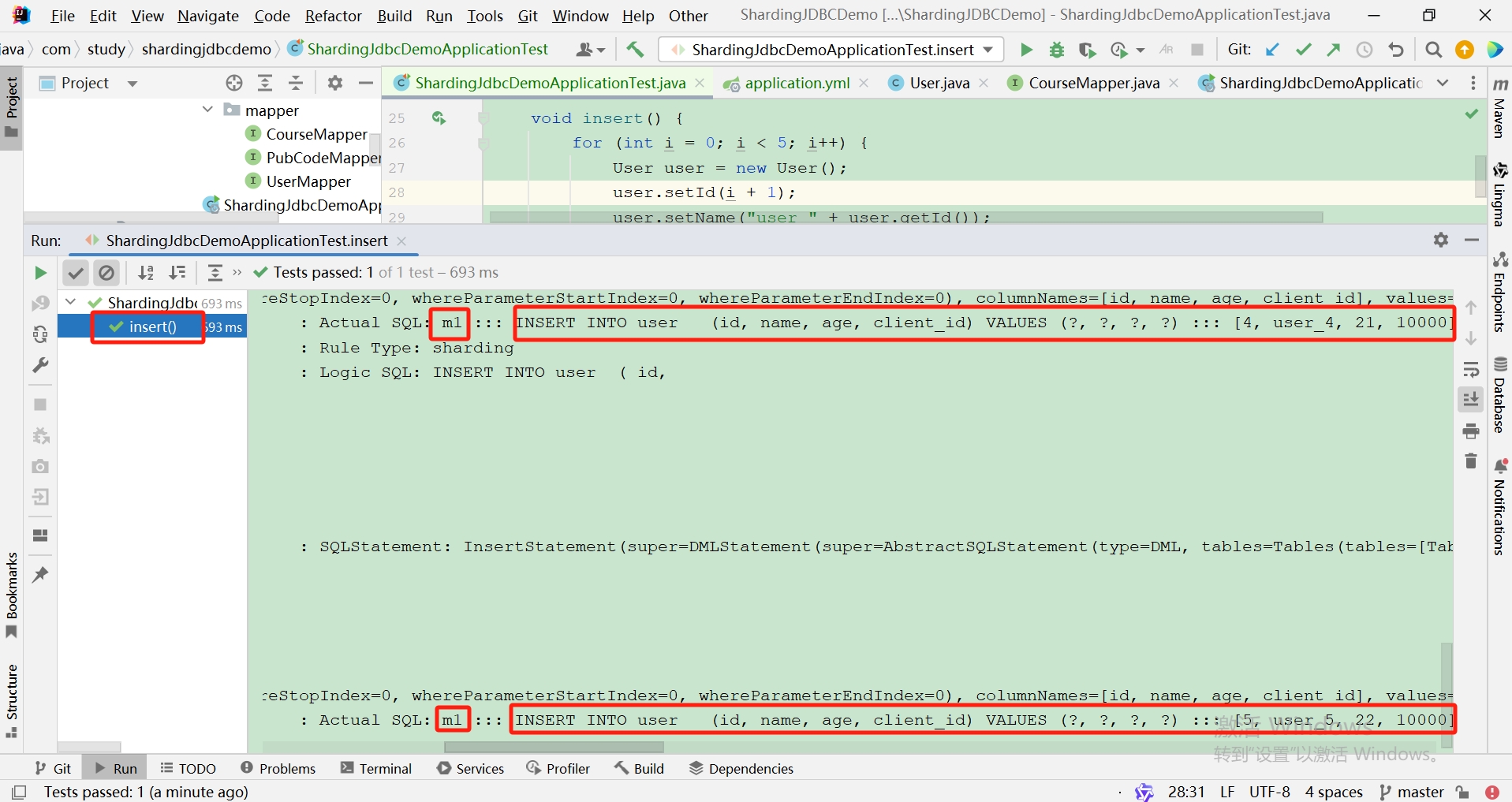The image size is (1512, 802).
Task: Open master git branch popup
Action: click(x=1412, y=792)
